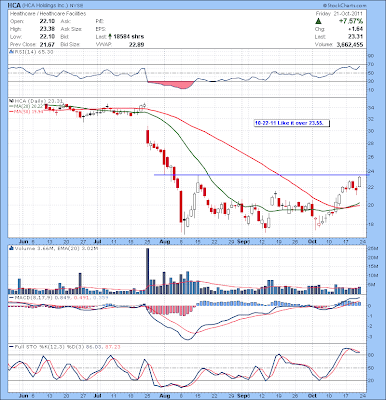Click the MACD(8,17,9) indicator label
Viewport: 386px width, 400px height.
[x=58, y=297]
